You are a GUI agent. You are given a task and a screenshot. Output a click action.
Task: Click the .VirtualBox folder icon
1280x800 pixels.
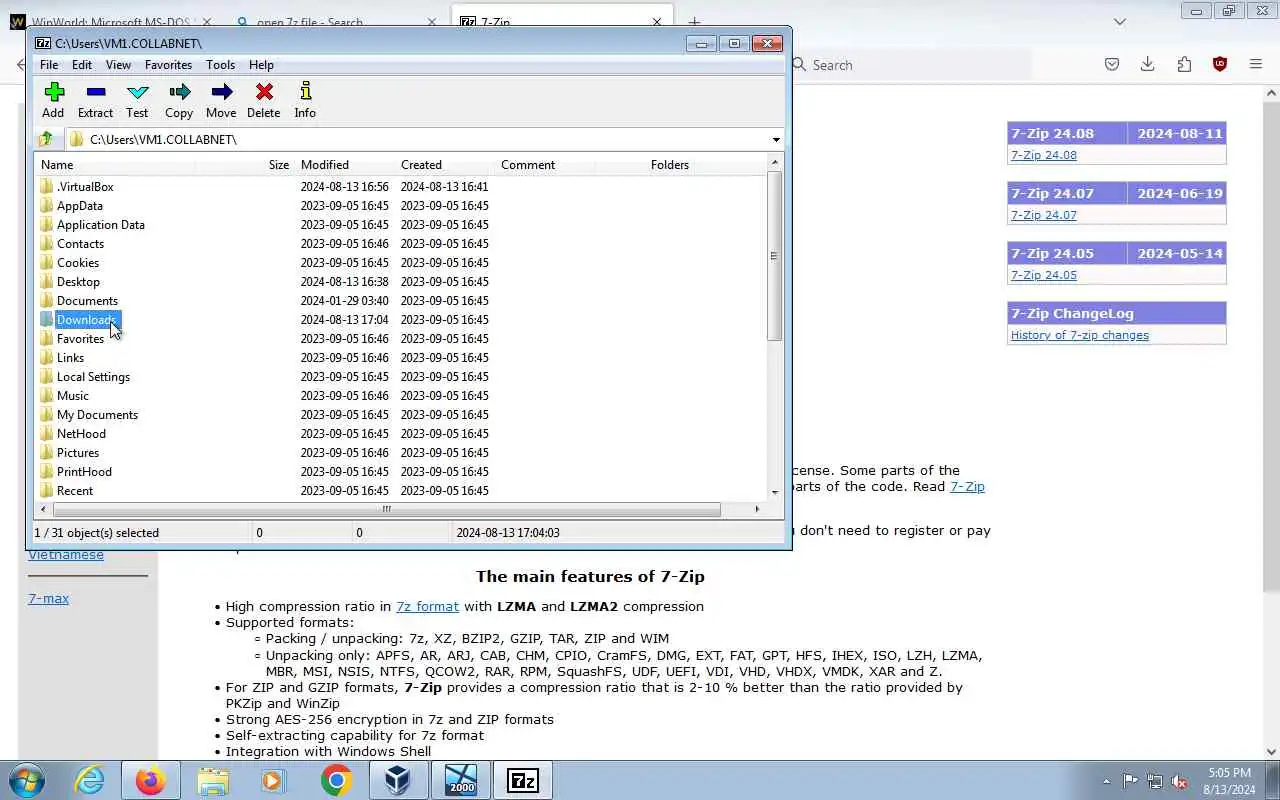pos(46,186)
